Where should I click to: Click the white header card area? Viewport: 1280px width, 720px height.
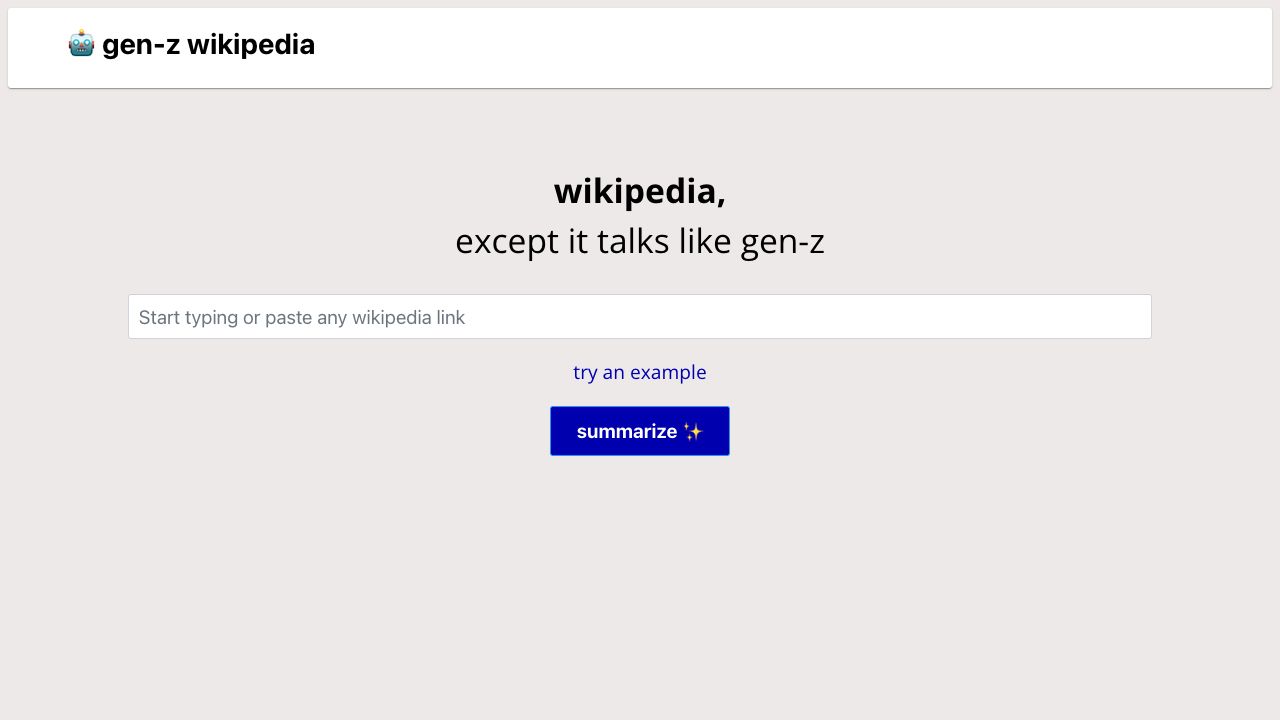[x=700, y=48]
